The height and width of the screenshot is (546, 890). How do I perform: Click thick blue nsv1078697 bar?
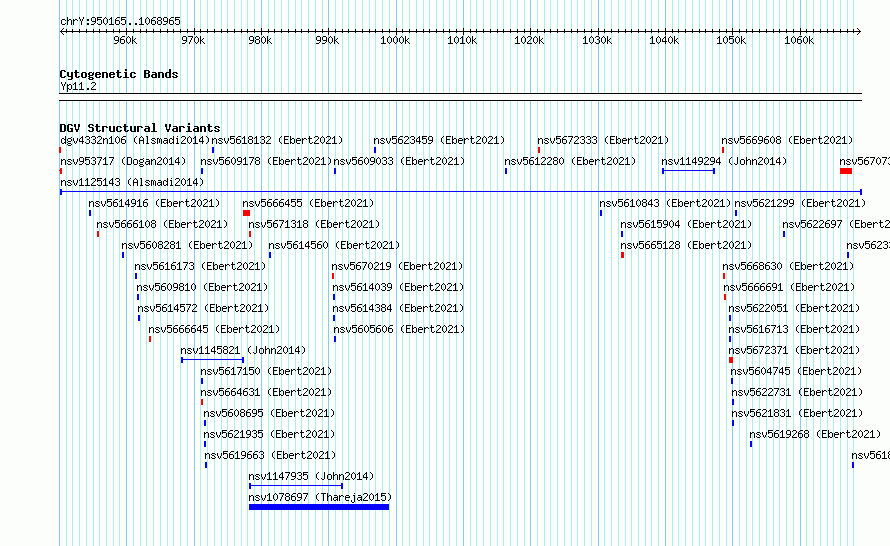tap(319, 507)
